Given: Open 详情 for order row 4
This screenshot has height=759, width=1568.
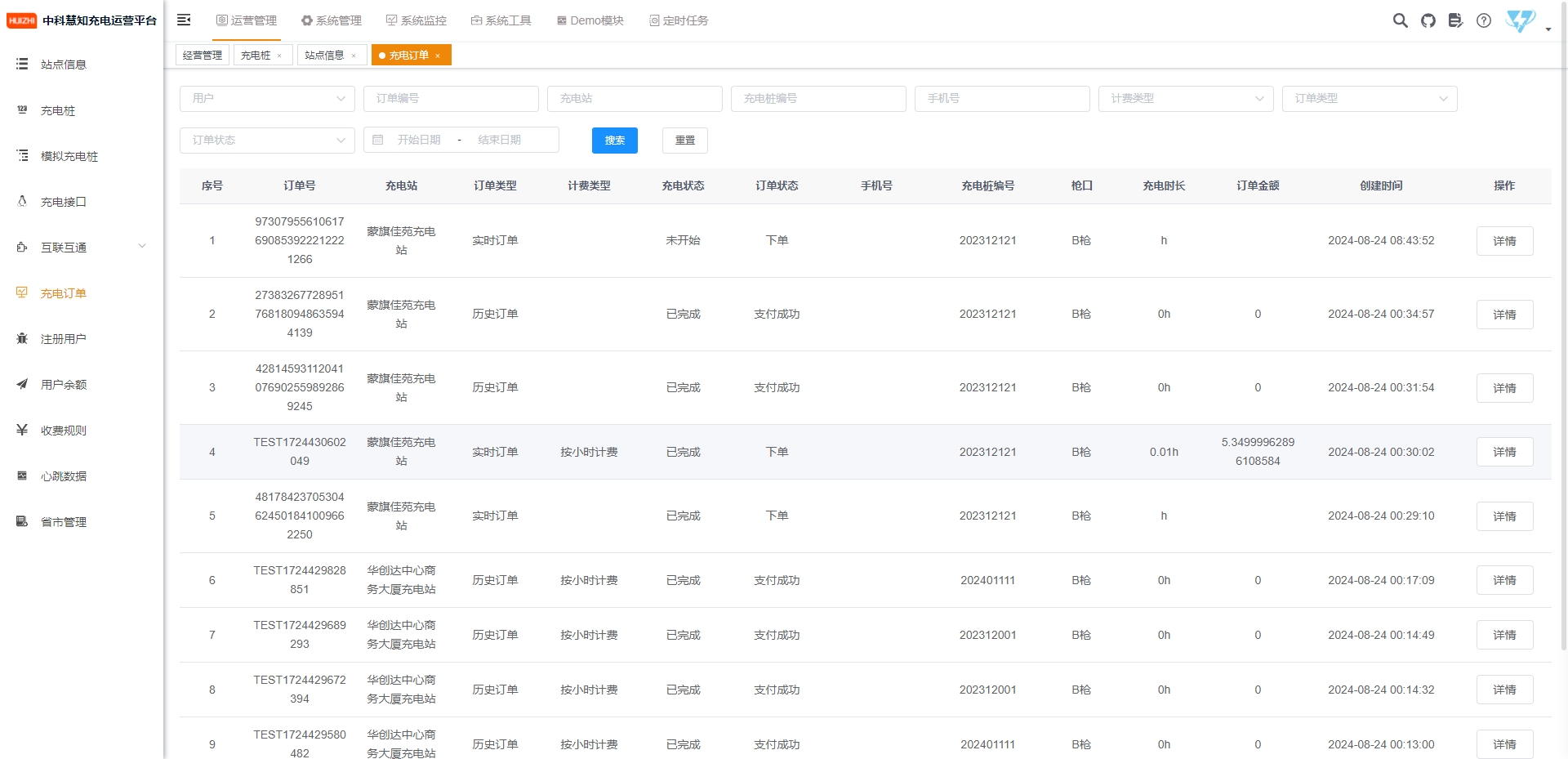Looking at the screenshot, I should pos(1504,452).
